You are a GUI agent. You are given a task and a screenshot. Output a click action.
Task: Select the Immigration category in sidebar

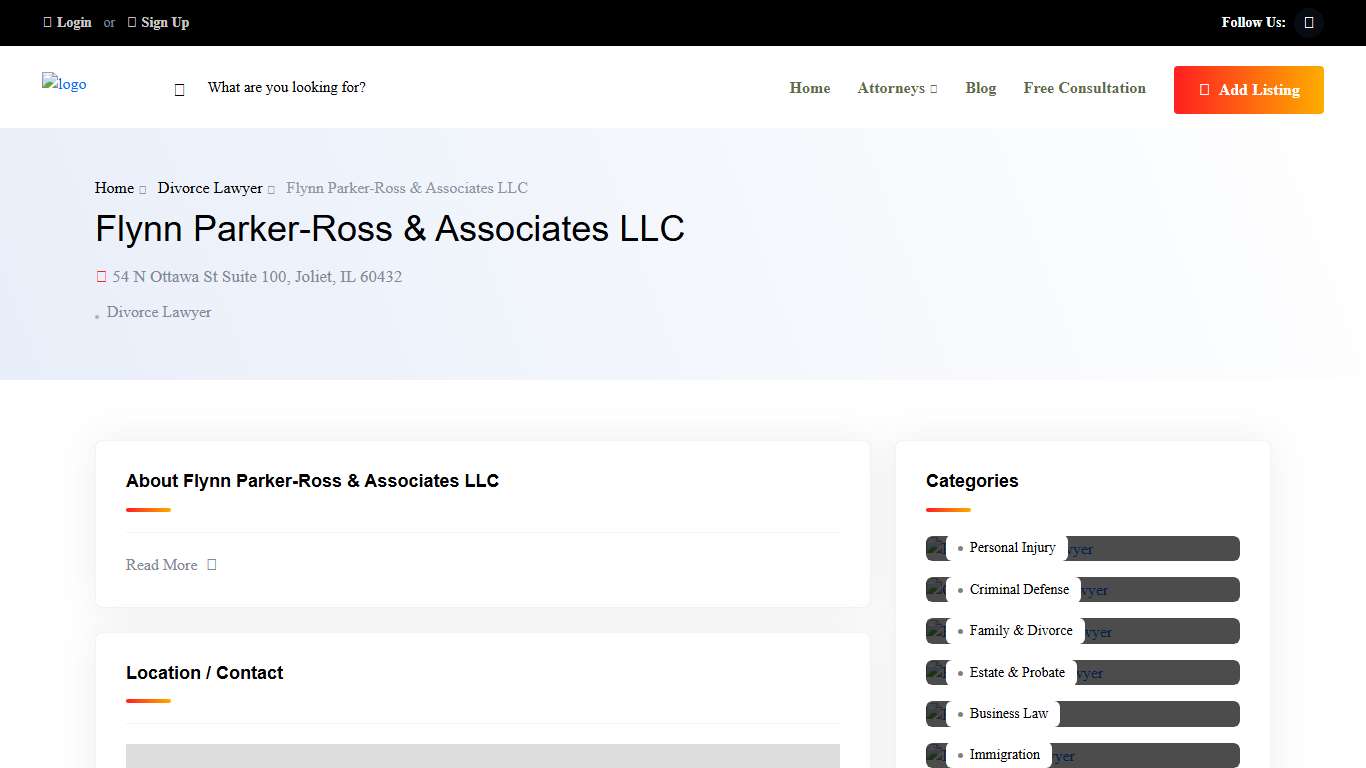click(x=1004, y=754)
